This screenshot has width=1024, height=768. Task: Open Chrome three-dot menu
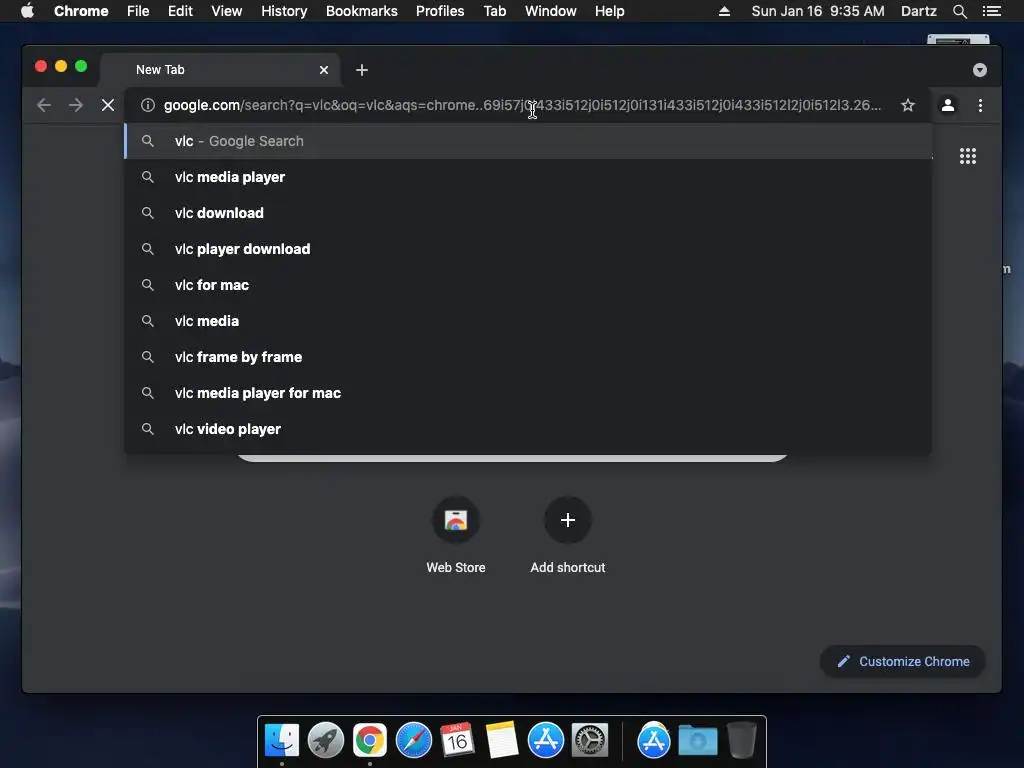click(x=980, y=105)
